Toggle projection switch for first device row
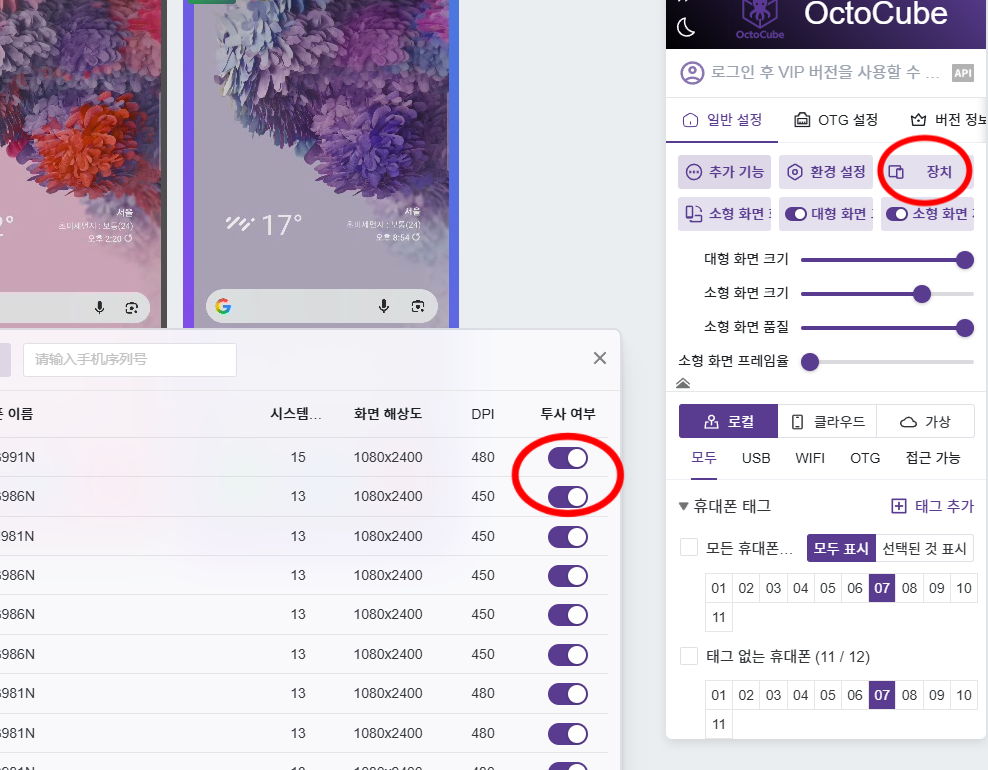Screen dimensions: 988x770 click(567, 458)
